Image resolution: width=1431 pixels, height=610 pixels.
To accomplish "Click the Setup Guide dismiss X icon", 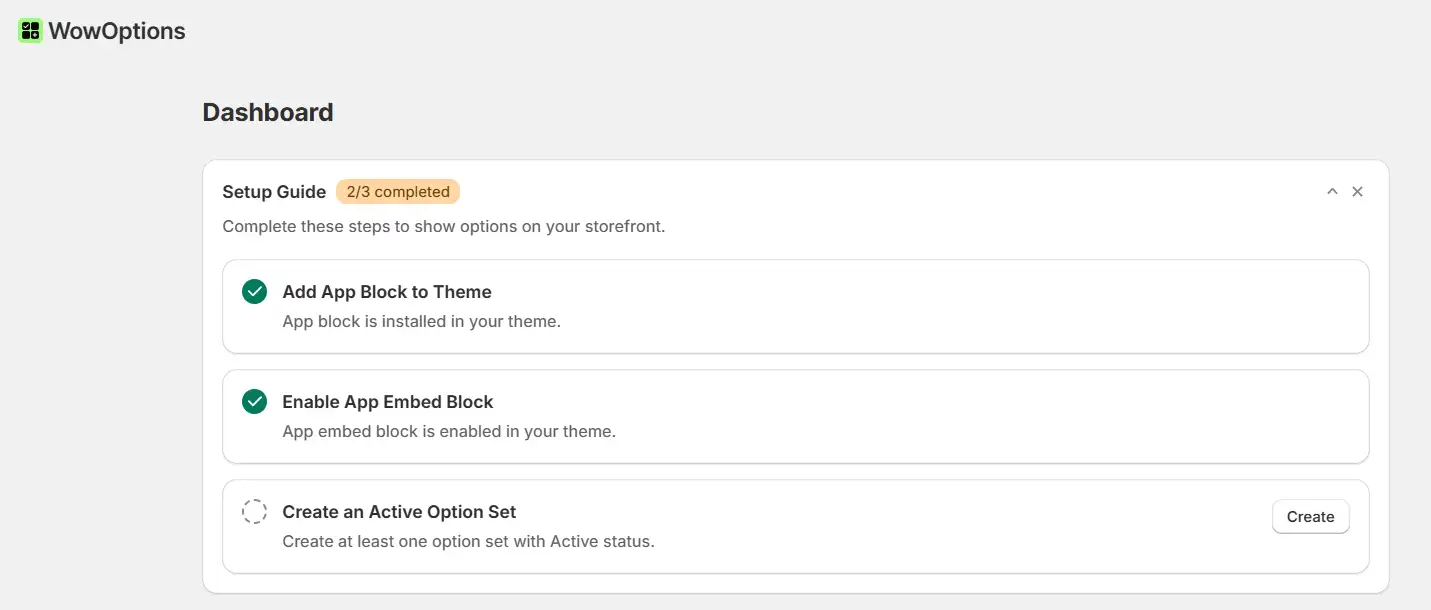I will coord(1357,191).
